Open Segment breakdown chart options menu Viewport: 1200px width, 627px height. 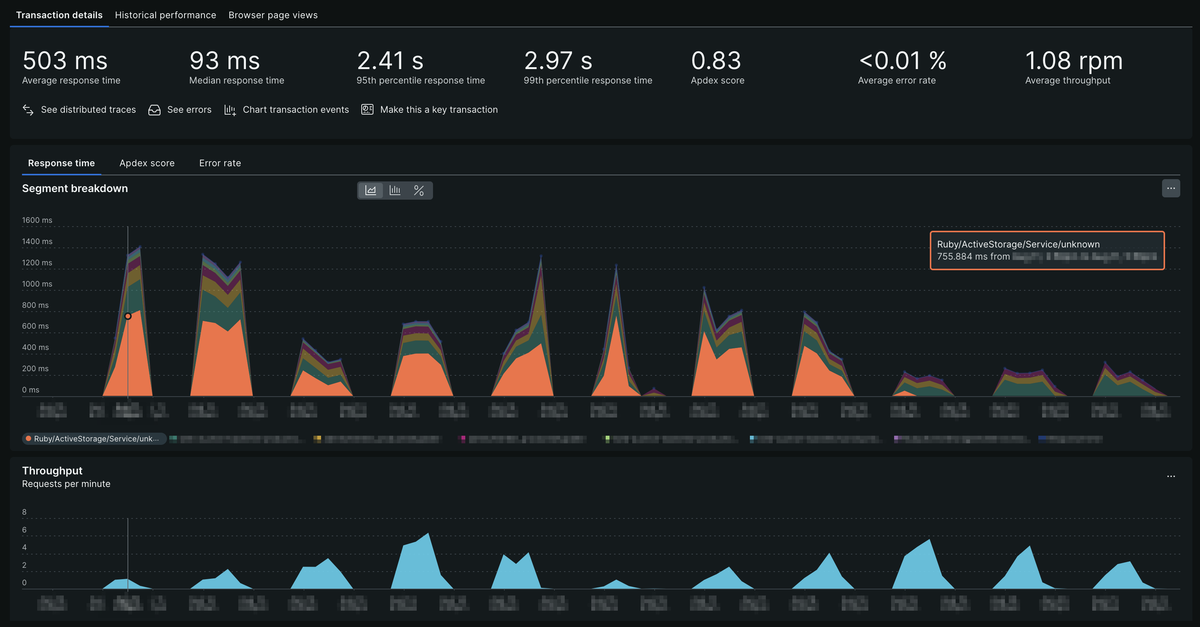tap(1171, 188)
